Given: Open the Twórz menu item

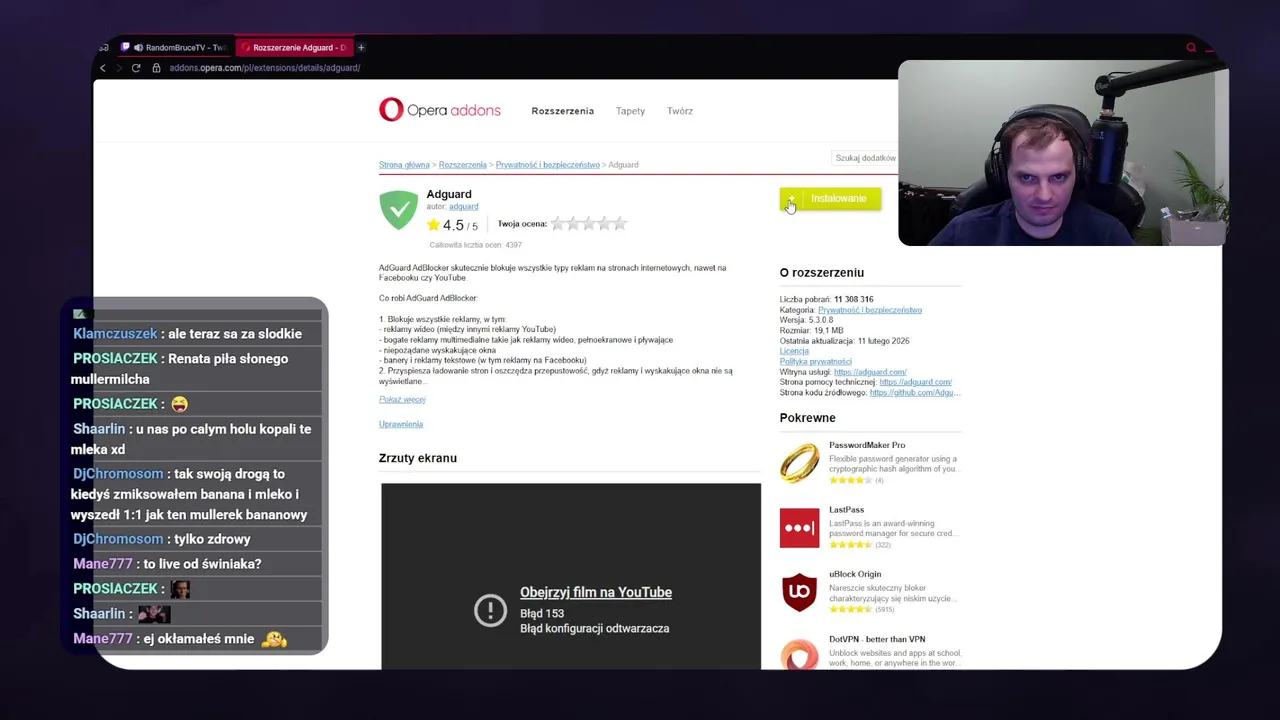Looking at the screenshot, I should coord(680,111).
